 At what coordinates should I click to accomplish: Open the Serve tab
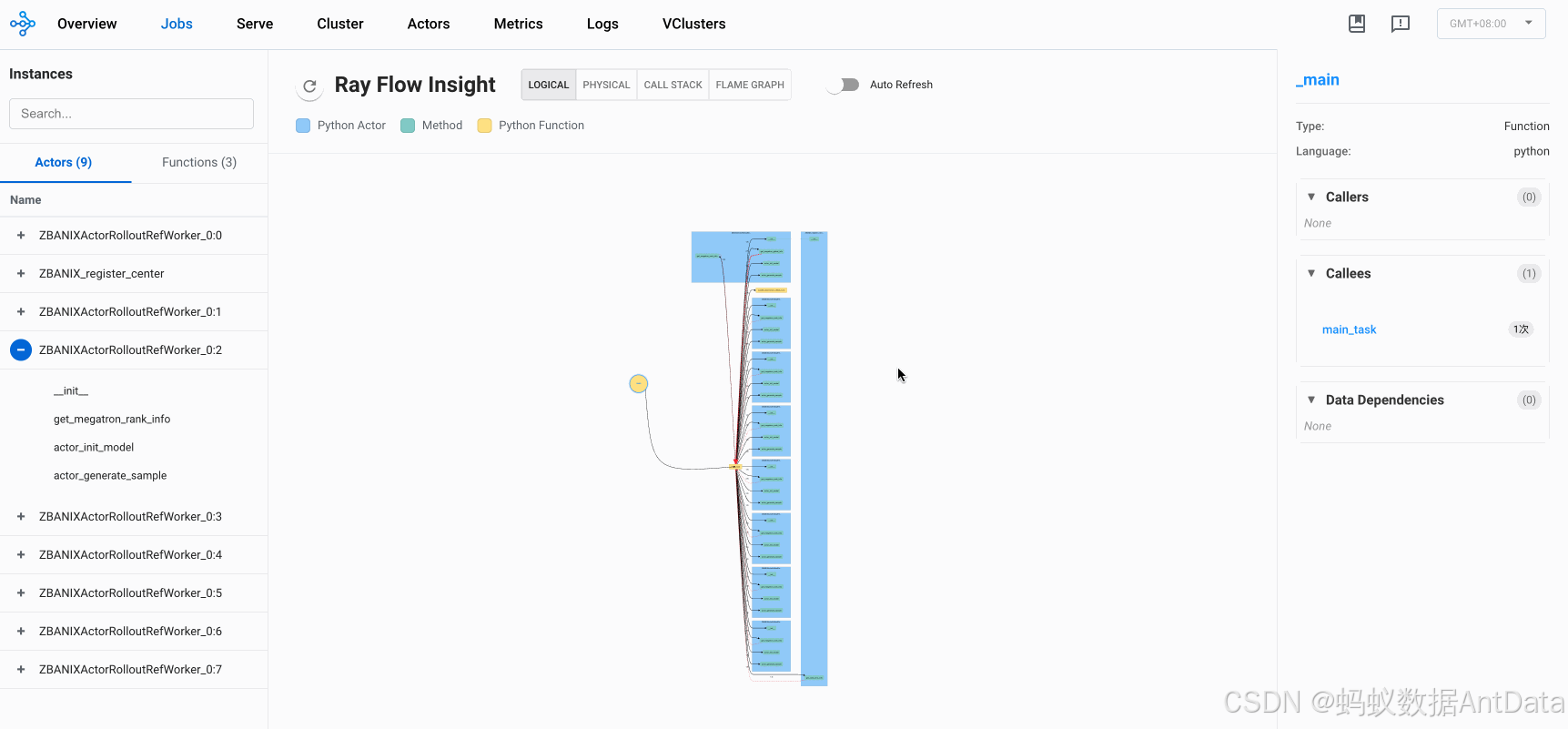[x=255, y=24]
